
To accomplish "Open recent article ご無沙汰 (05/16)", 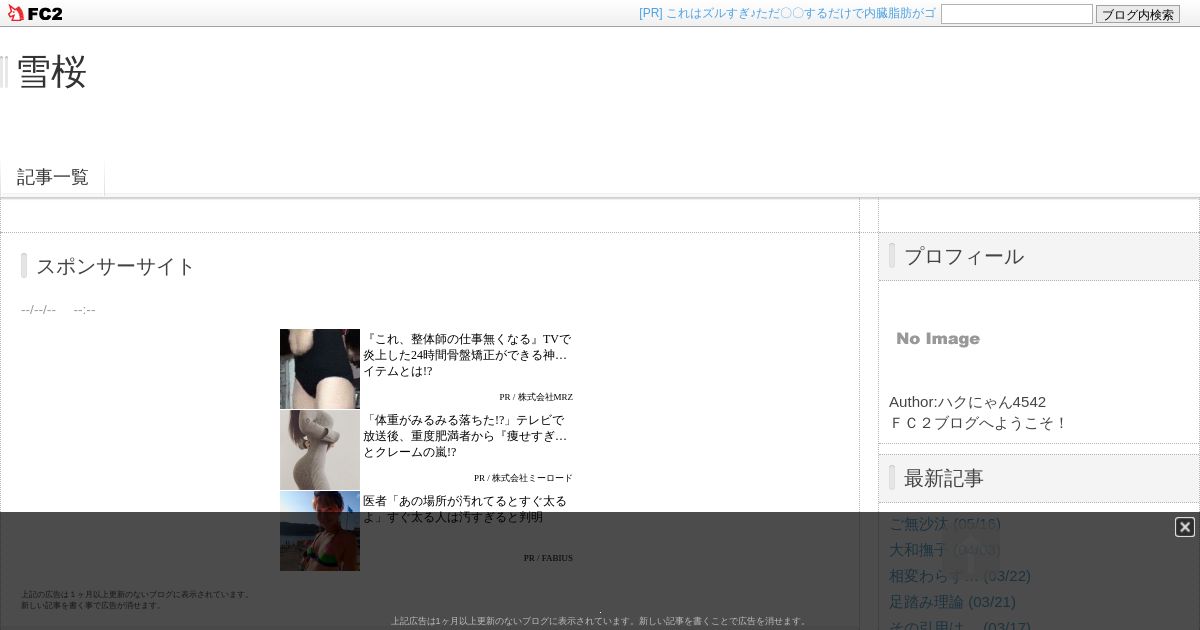I will click(945, 524).
